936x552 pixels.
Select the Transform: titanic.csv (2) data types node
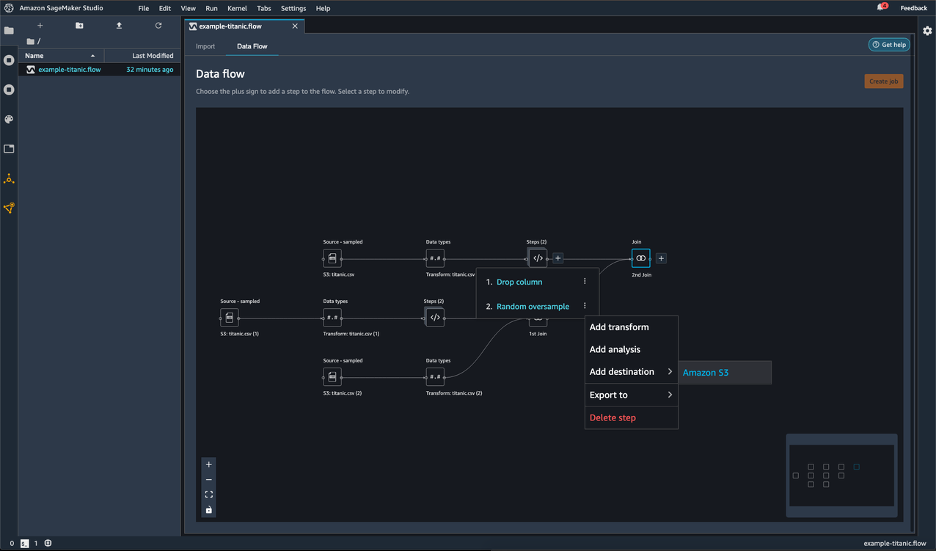435,377
